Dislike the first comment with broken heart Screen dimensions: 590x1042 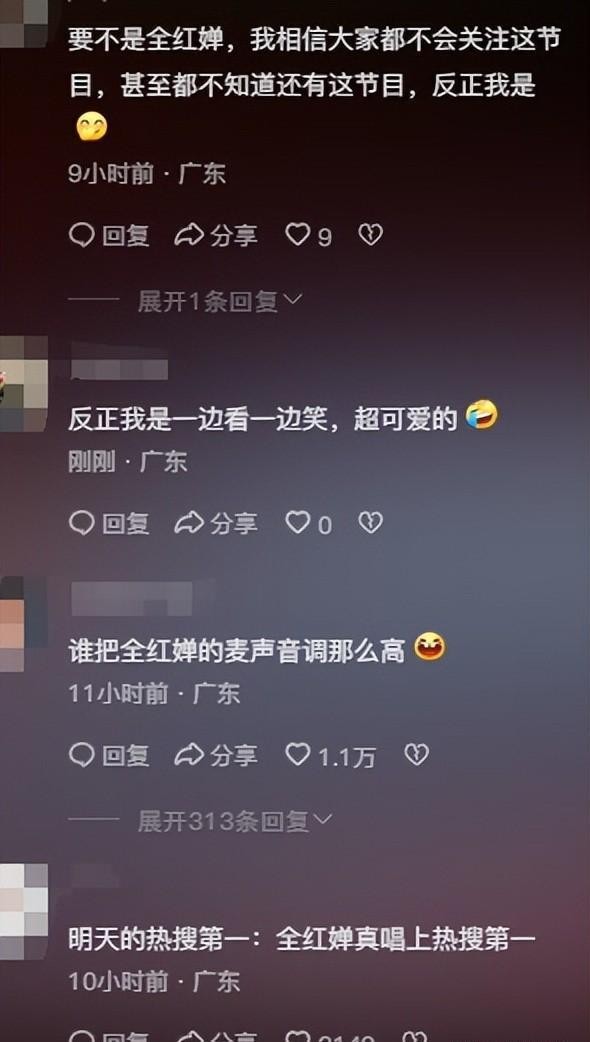(371, 235)
